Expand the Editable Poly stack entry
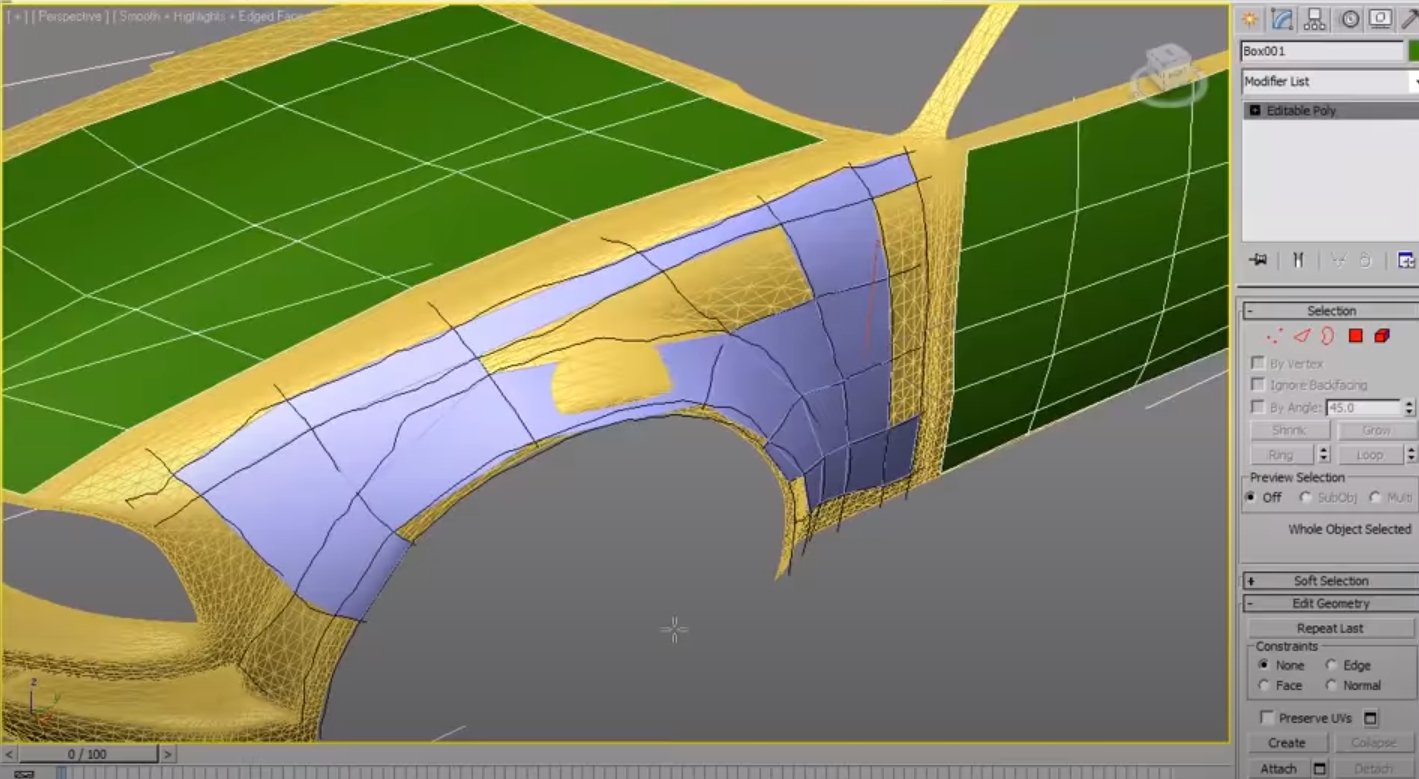Image resolution: width=1419 pixels, height=779 pixels. click(1255, 110)
